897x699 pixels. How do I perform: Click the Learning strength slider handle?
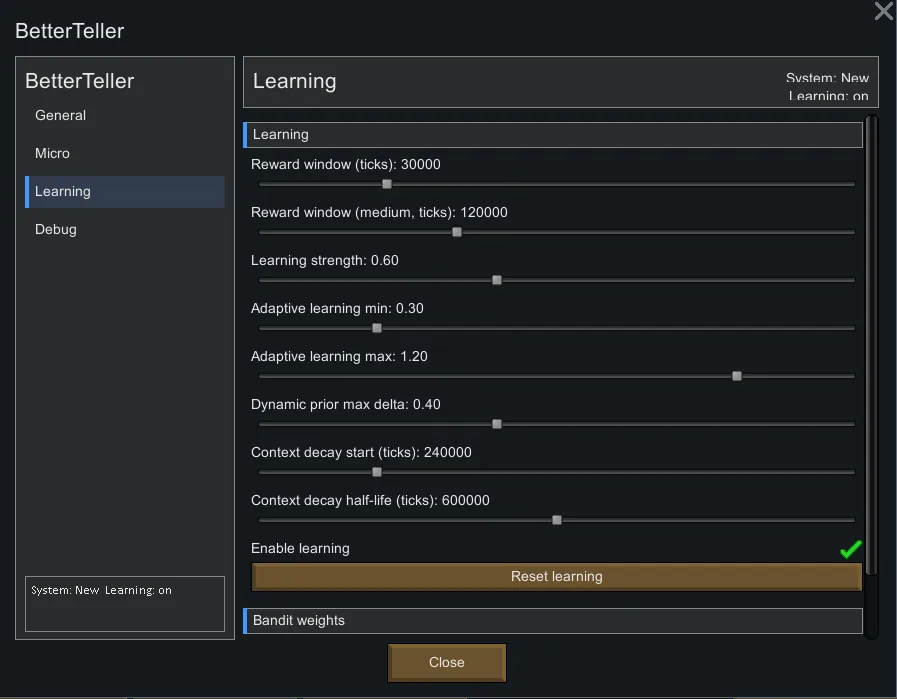point(497,280)
